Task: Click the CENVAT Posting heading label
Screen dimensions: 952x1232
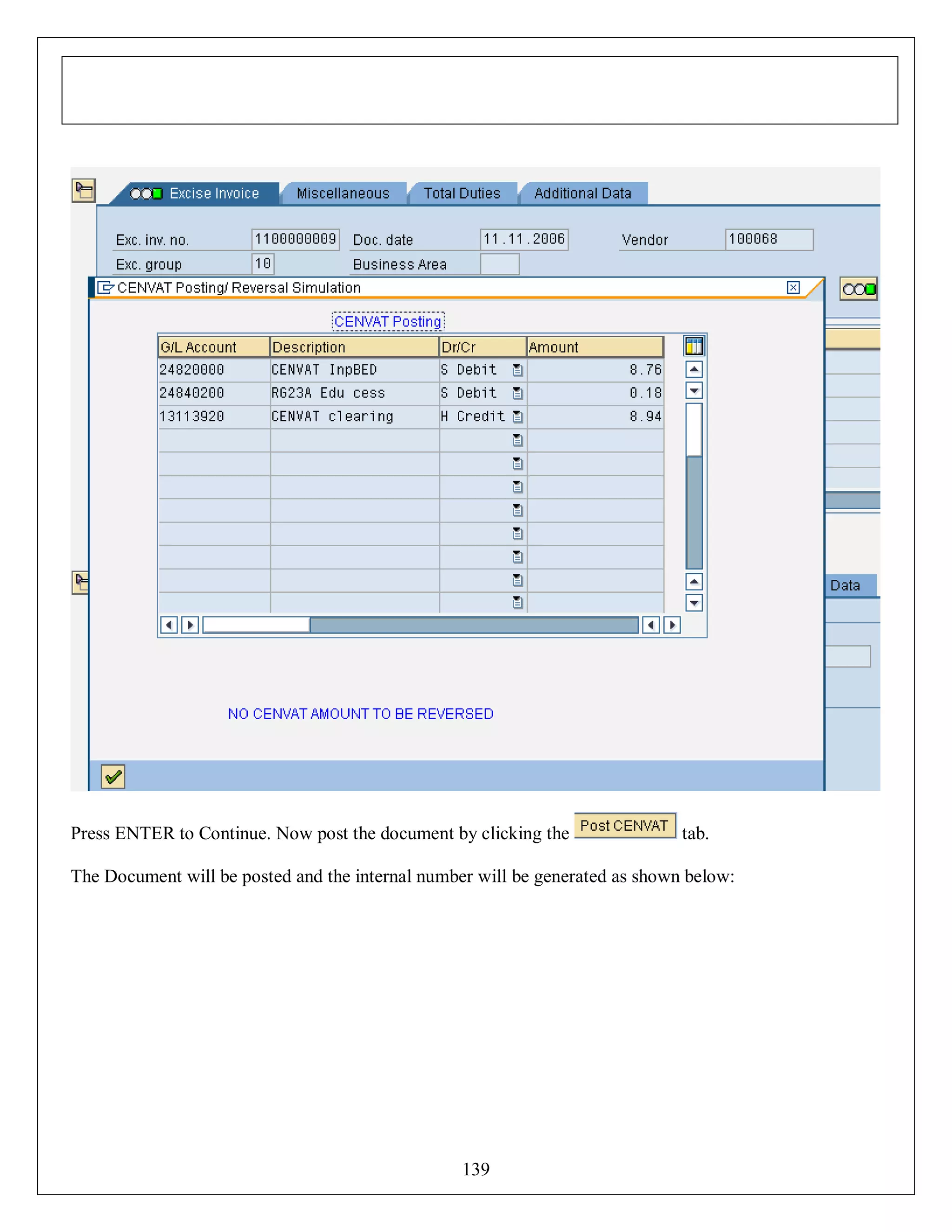Action: [x=388, y=322]
